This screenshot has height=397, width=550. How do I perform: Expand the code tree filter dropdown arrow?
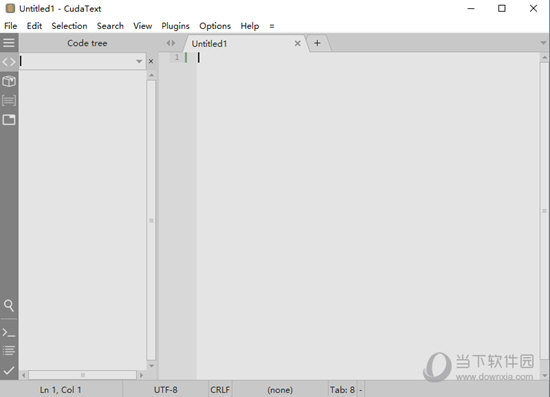pyautogui.click(x=139, y=61)
